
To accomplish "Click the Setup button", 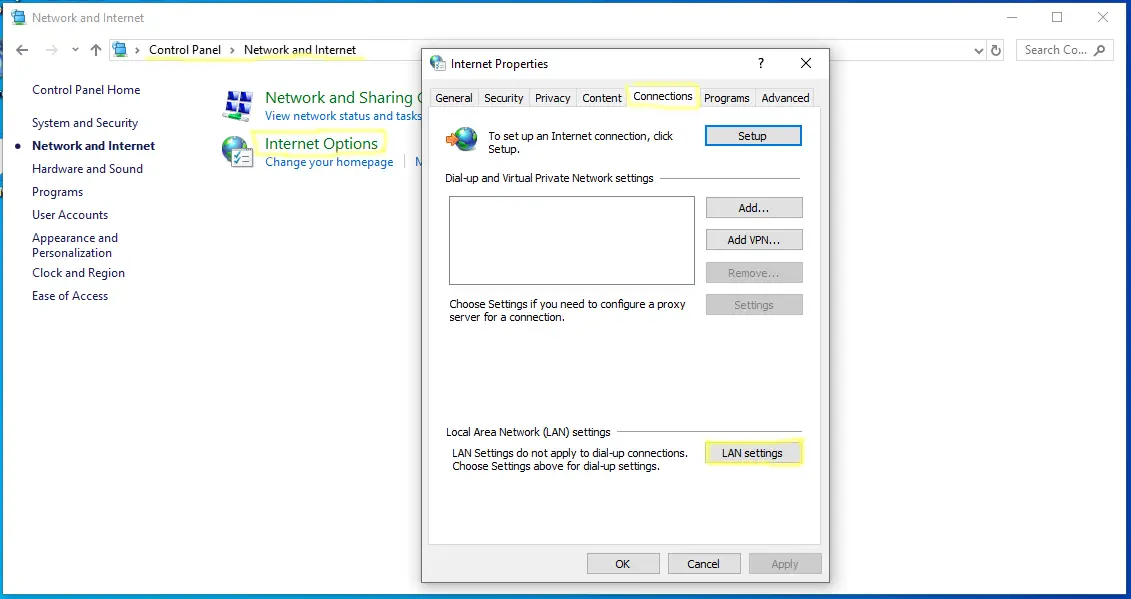I will coord(753,136).
